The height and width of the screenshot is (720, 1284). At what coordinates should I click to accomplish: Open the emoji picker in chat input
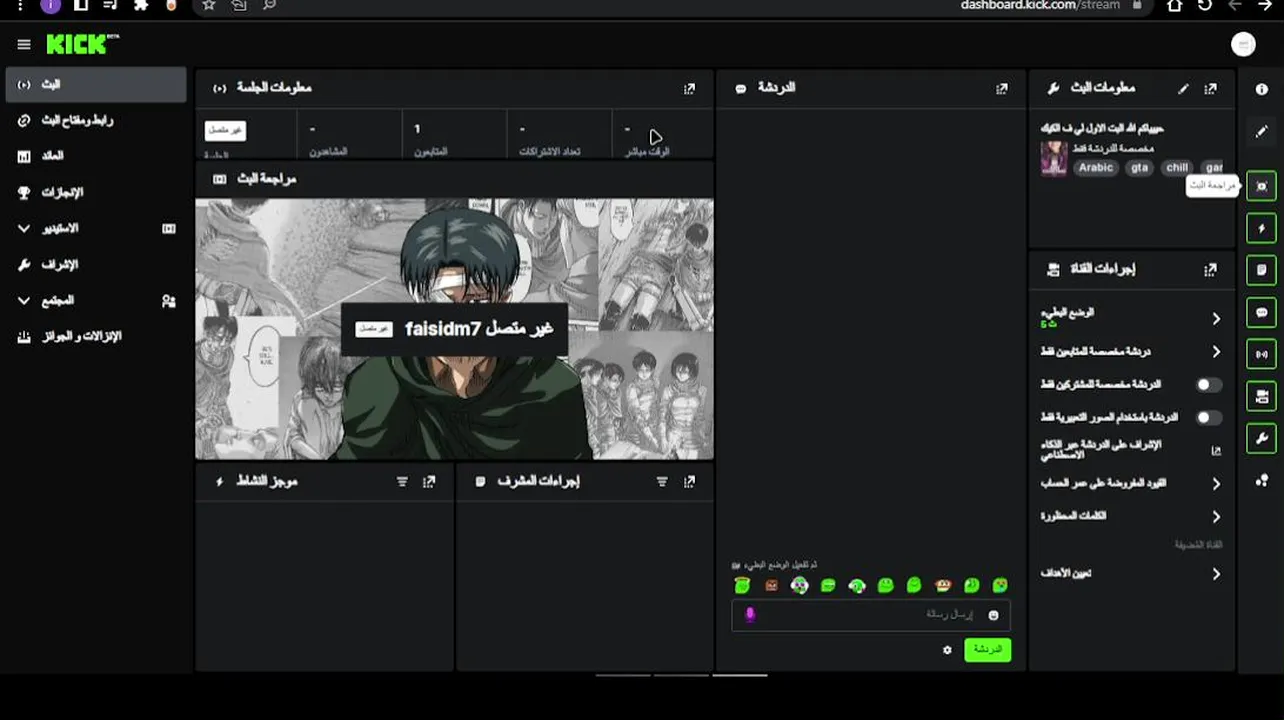[x=993, y=615]
